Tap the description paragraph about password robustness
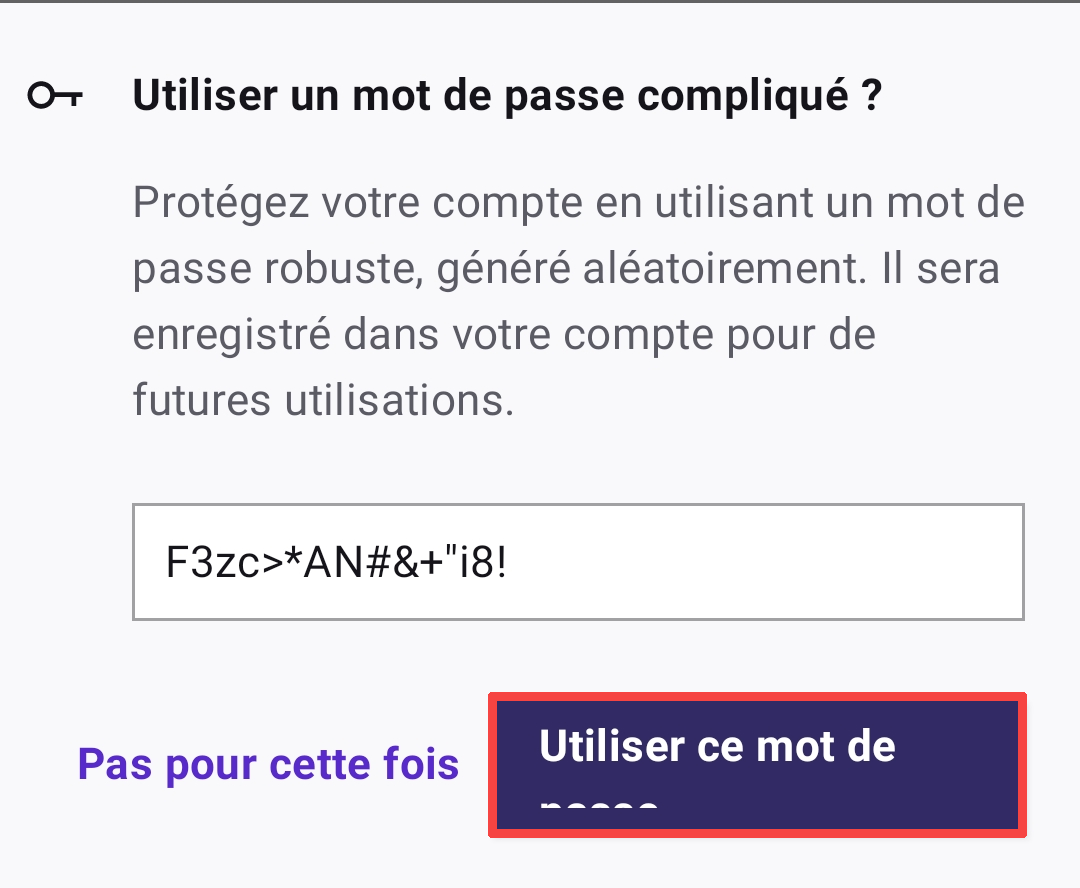The height and width of the screenshot is (888, 1080). click(578, 300)
